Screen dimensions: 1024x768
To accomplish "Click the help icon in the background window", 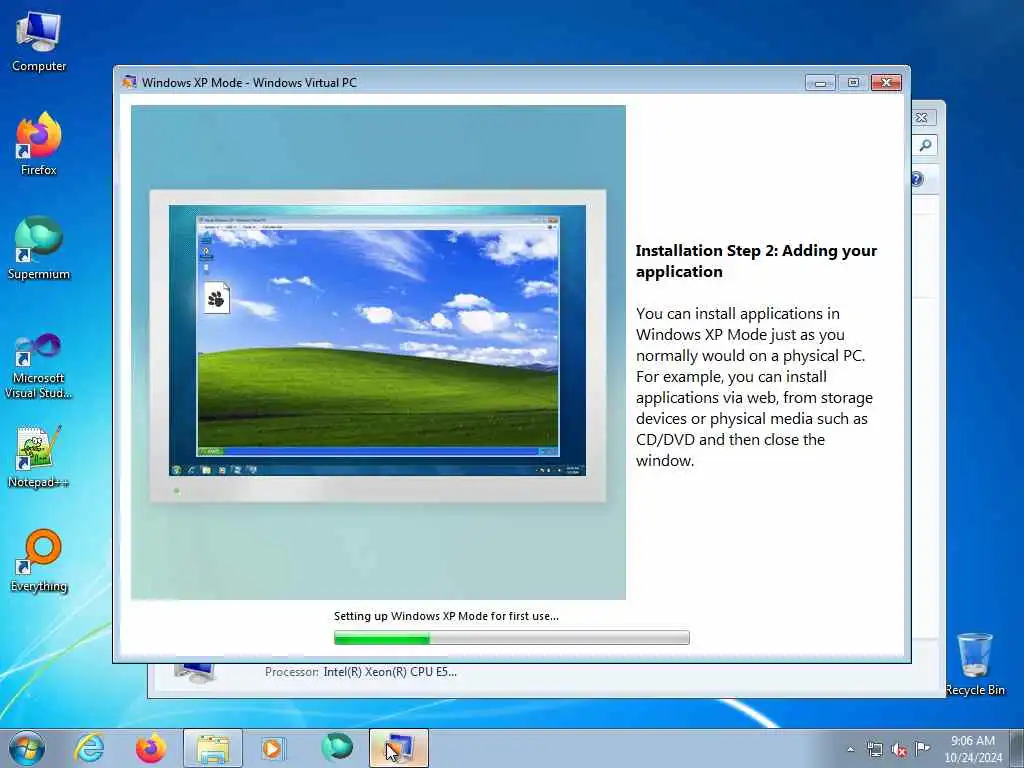I will (918, 179).
